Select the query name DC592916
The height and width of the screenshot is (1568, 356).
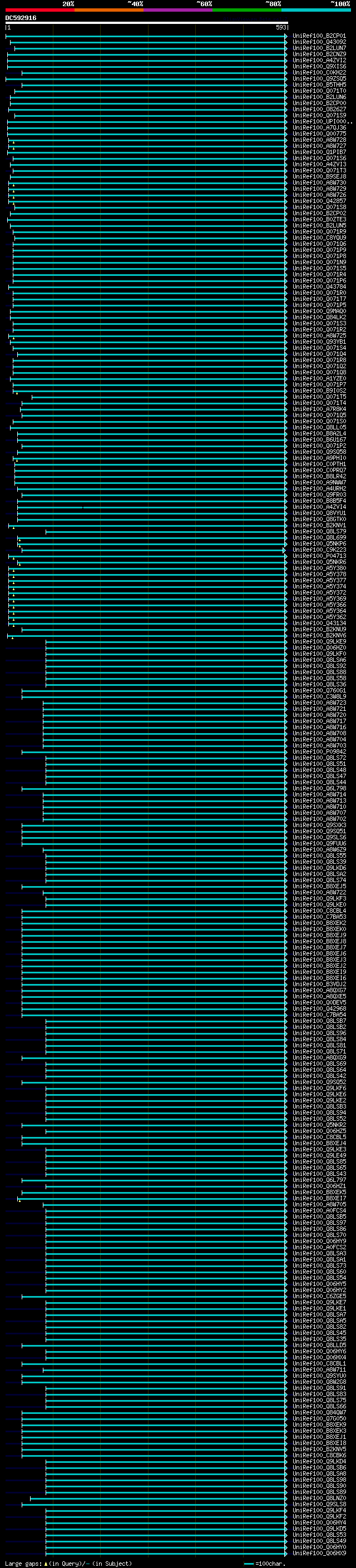[21, 18]
